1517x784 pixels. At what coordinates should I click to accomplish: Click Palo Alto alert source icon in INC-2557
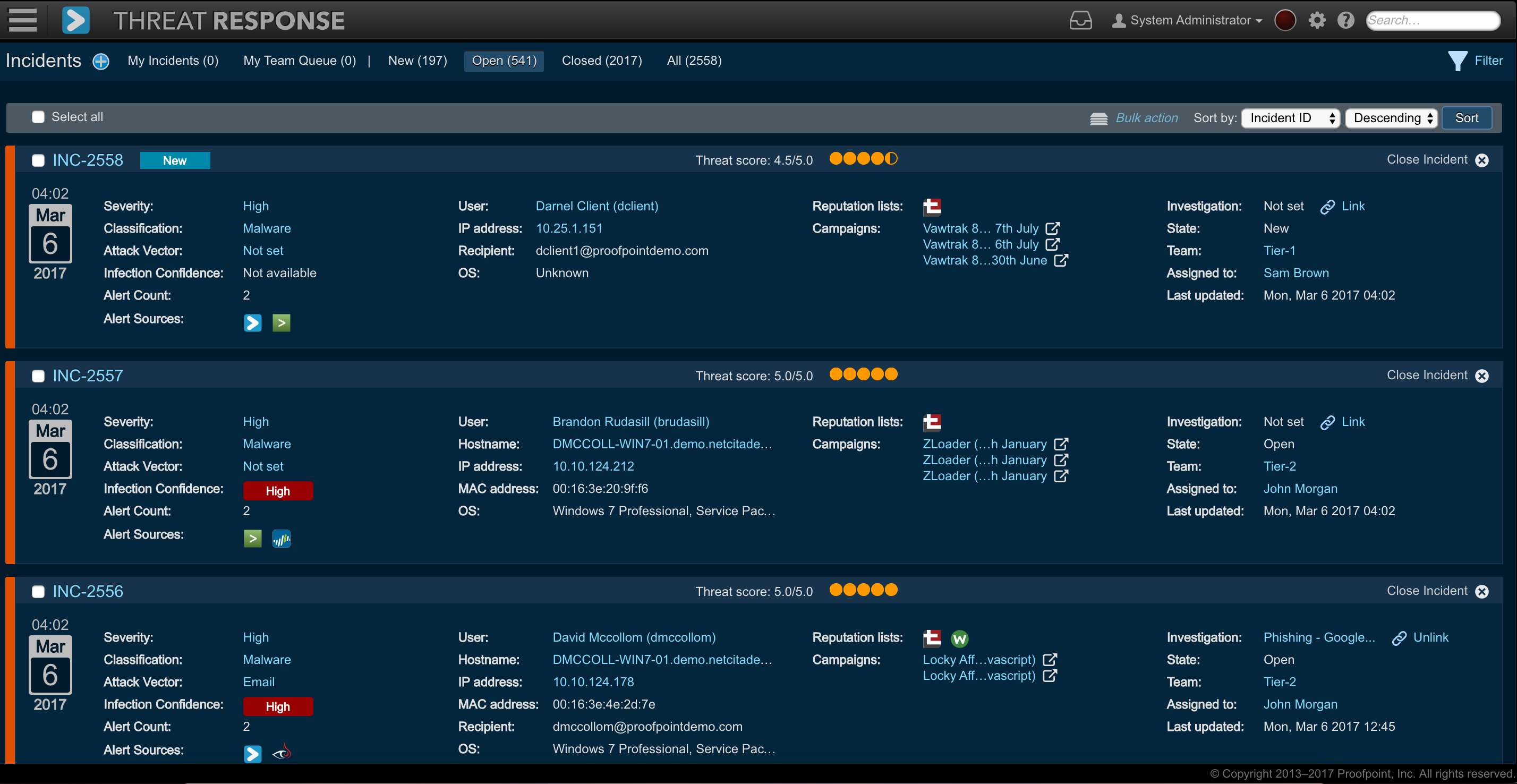tap(282, 539)
